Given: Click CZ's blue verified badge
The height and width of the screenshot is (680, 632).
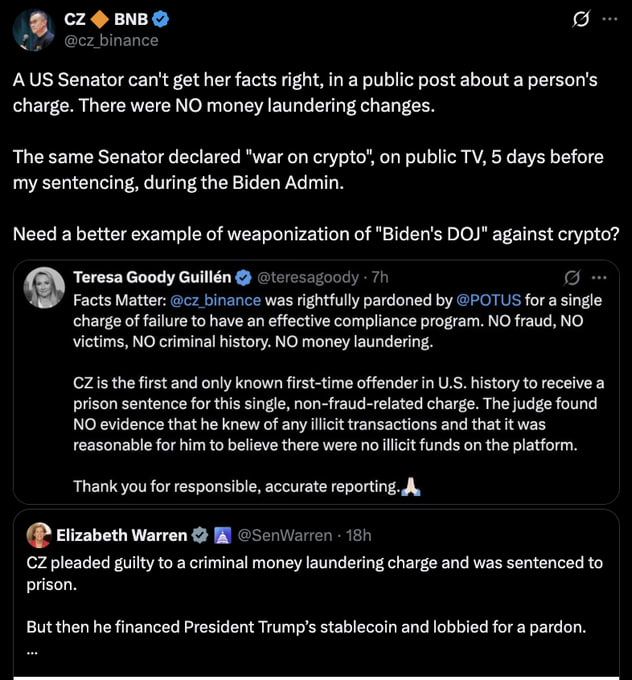Looking at the screenshot, I should pos(160,19).
